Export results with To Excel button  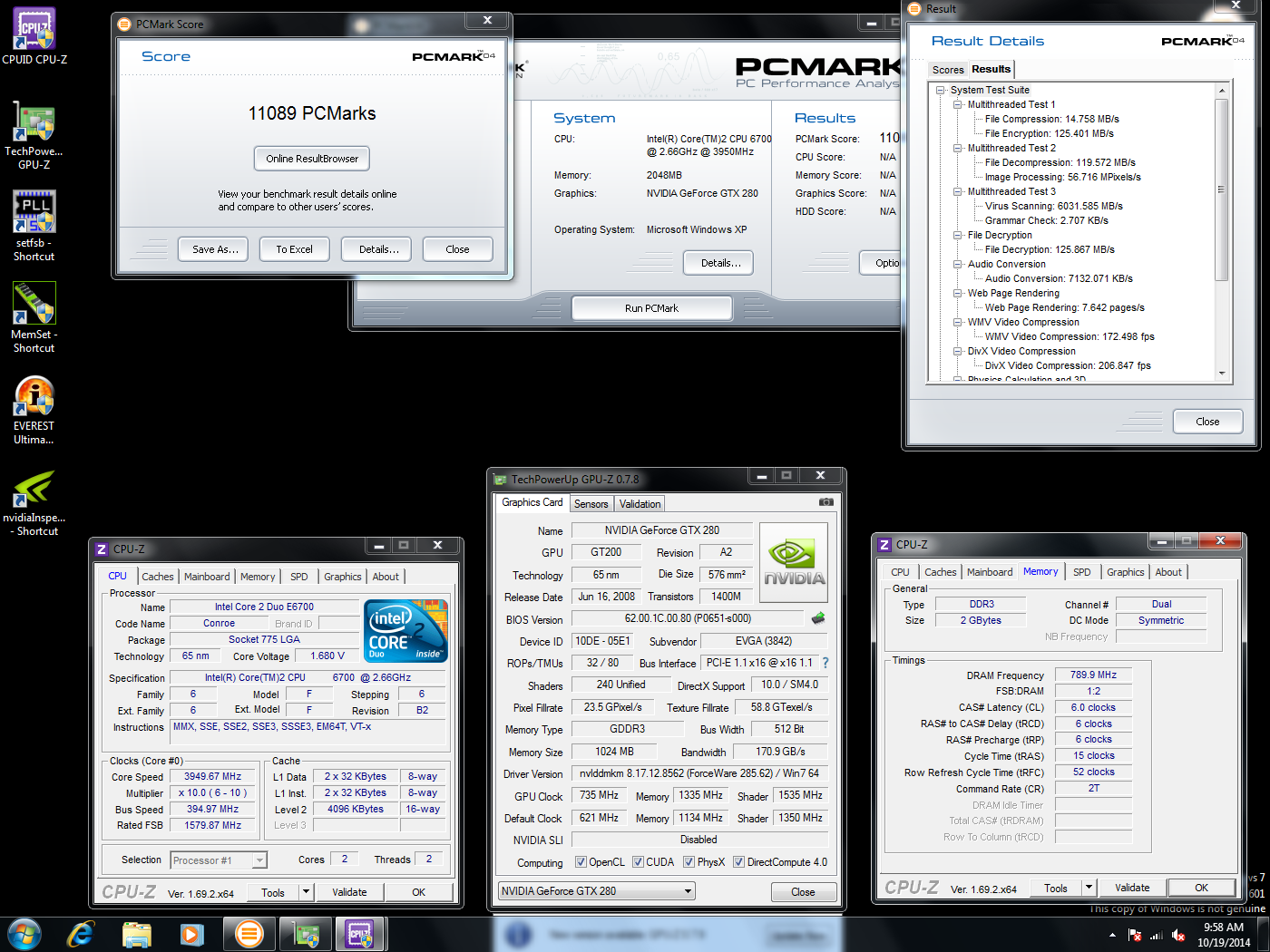pyautogui.click(x=295, y=249)
